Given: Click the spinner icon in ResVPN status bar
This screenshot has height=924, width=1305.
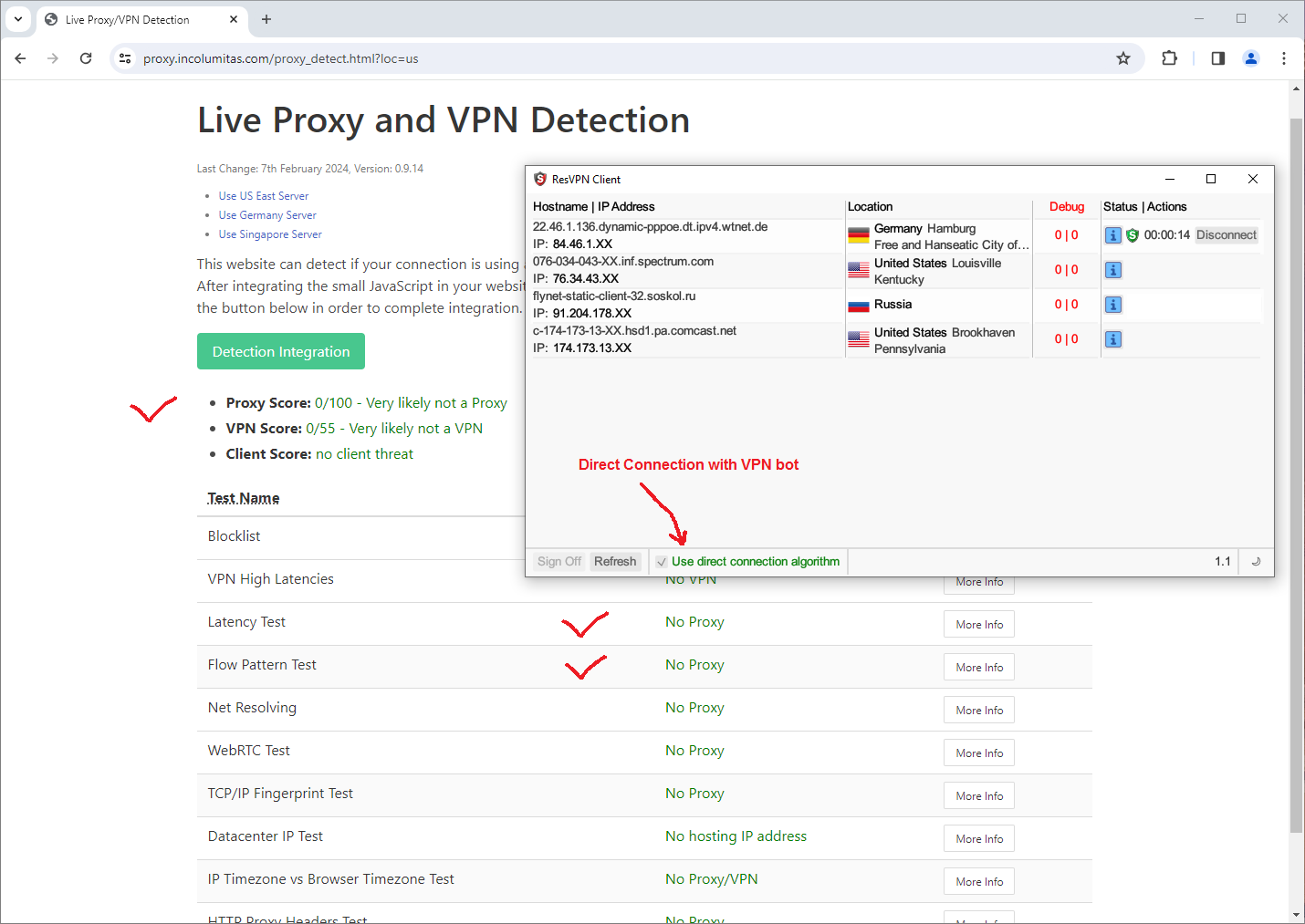Looking at the screenshot, I should coord(1256,562).
